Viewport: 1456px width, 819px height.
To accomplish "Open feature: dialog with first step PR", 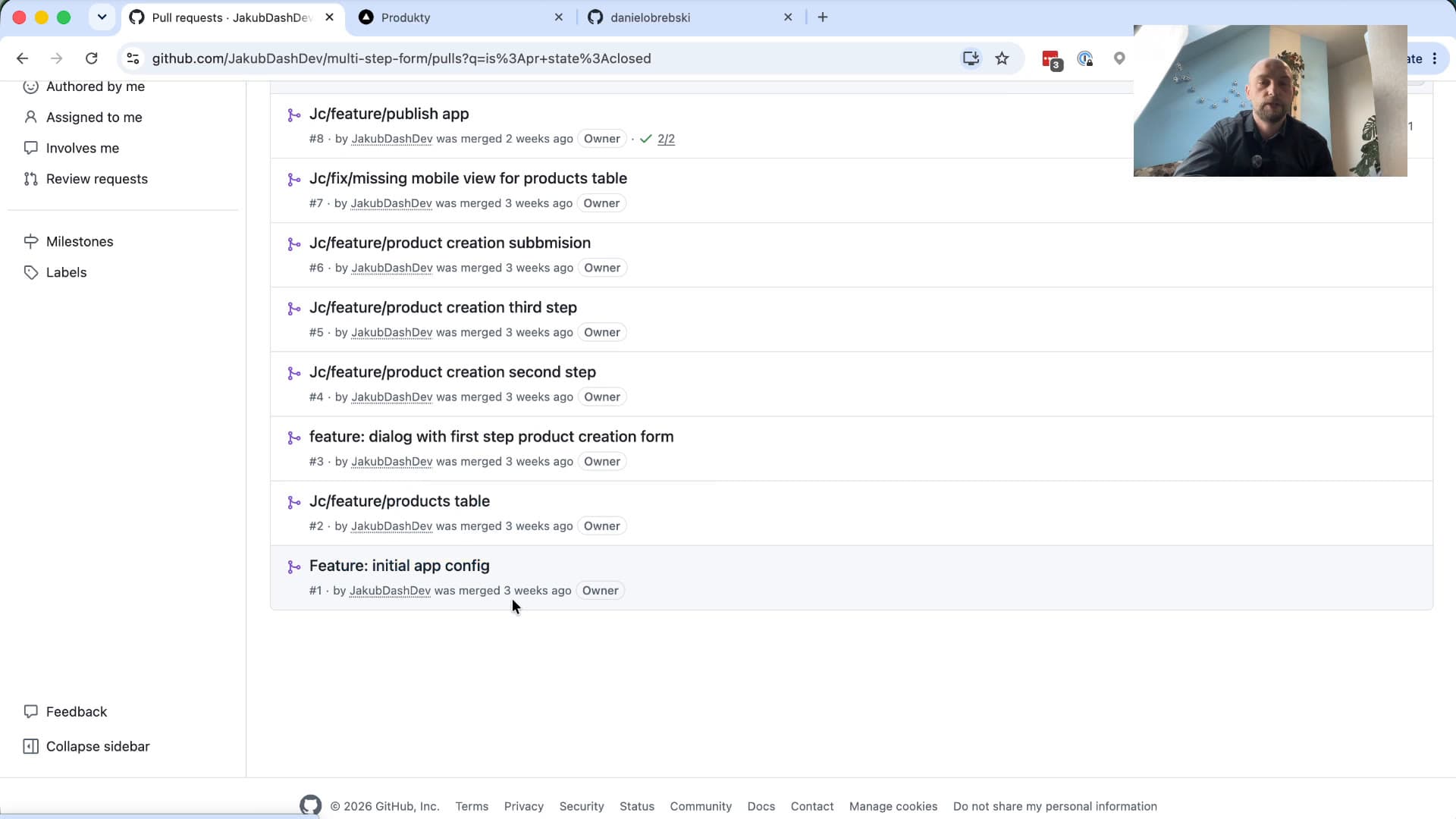I will pos(491,436).
